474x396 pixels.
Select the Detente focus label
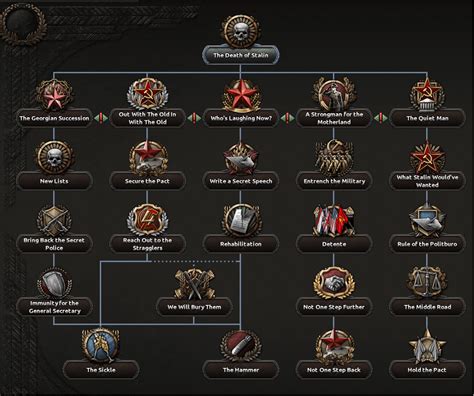(334, 244)
